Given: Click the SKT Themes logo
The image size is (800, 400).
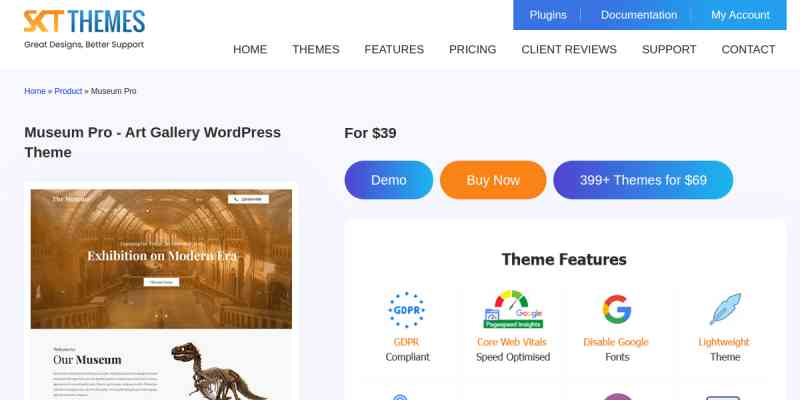Looking at the screenshot, I should tap(84, 29).
